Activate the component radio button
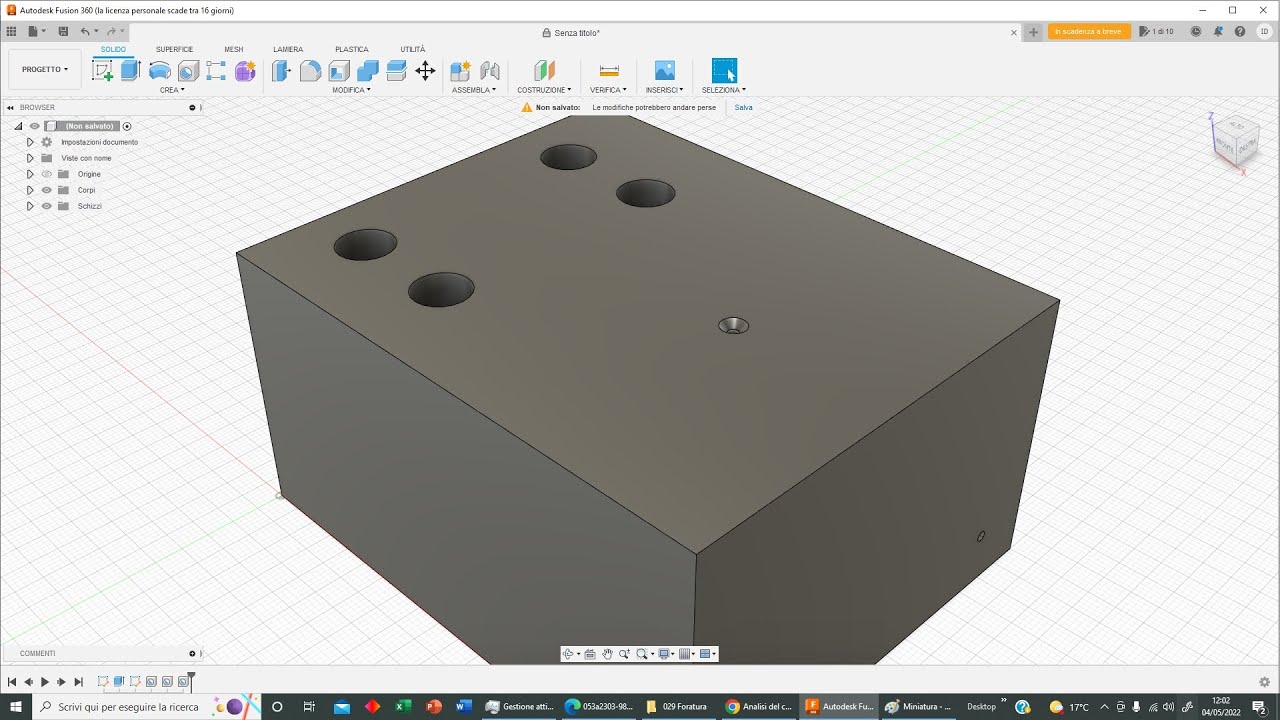 click(127, 126)
